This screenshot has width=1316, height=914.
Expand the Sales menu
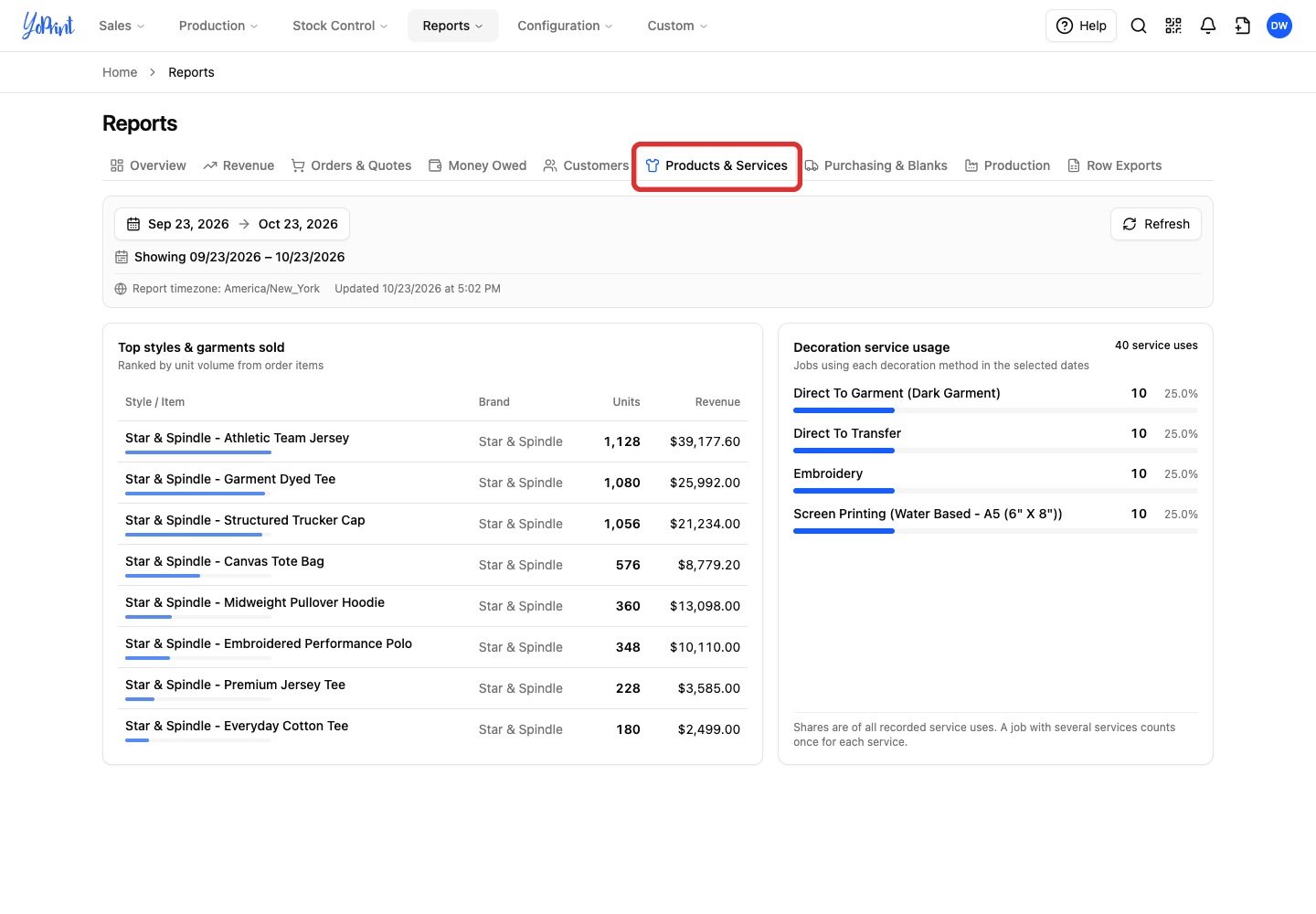point(122,26)
